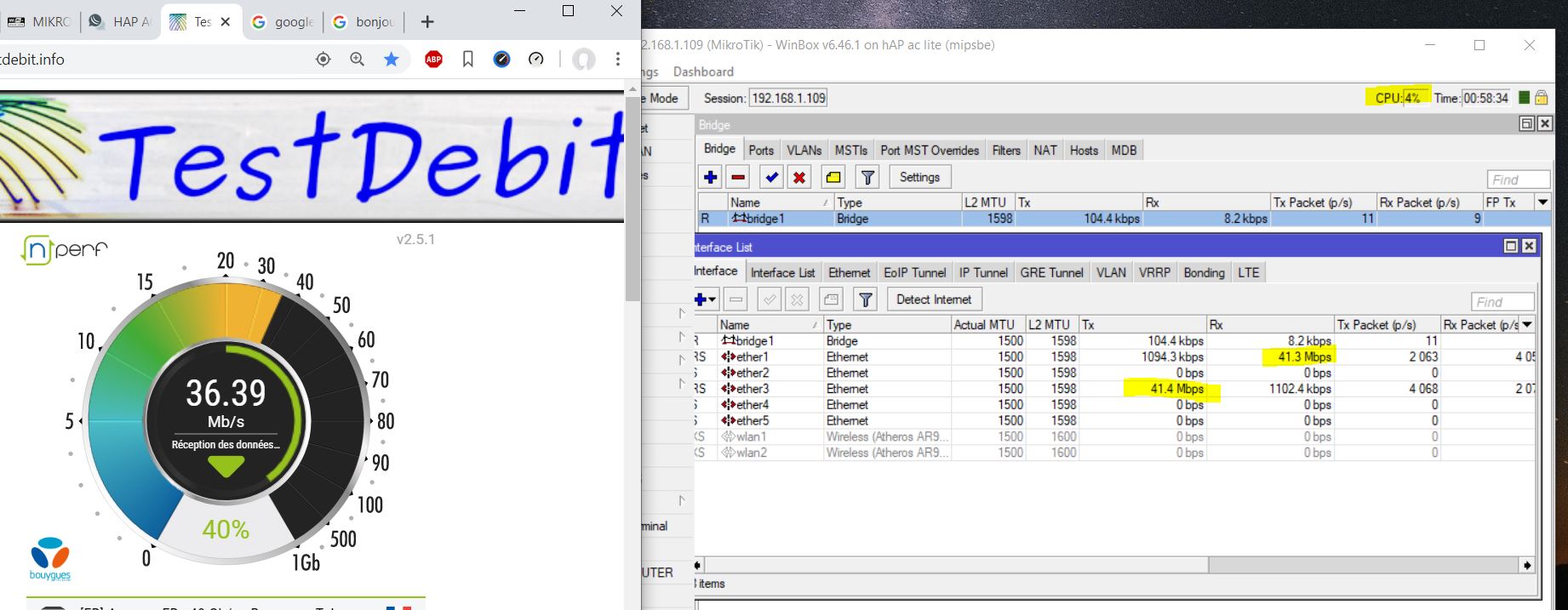Open the Chrome three-dot menu
Image resolution: width=1568 pixels, height=610 pixels.
click(x=618, y=60)
